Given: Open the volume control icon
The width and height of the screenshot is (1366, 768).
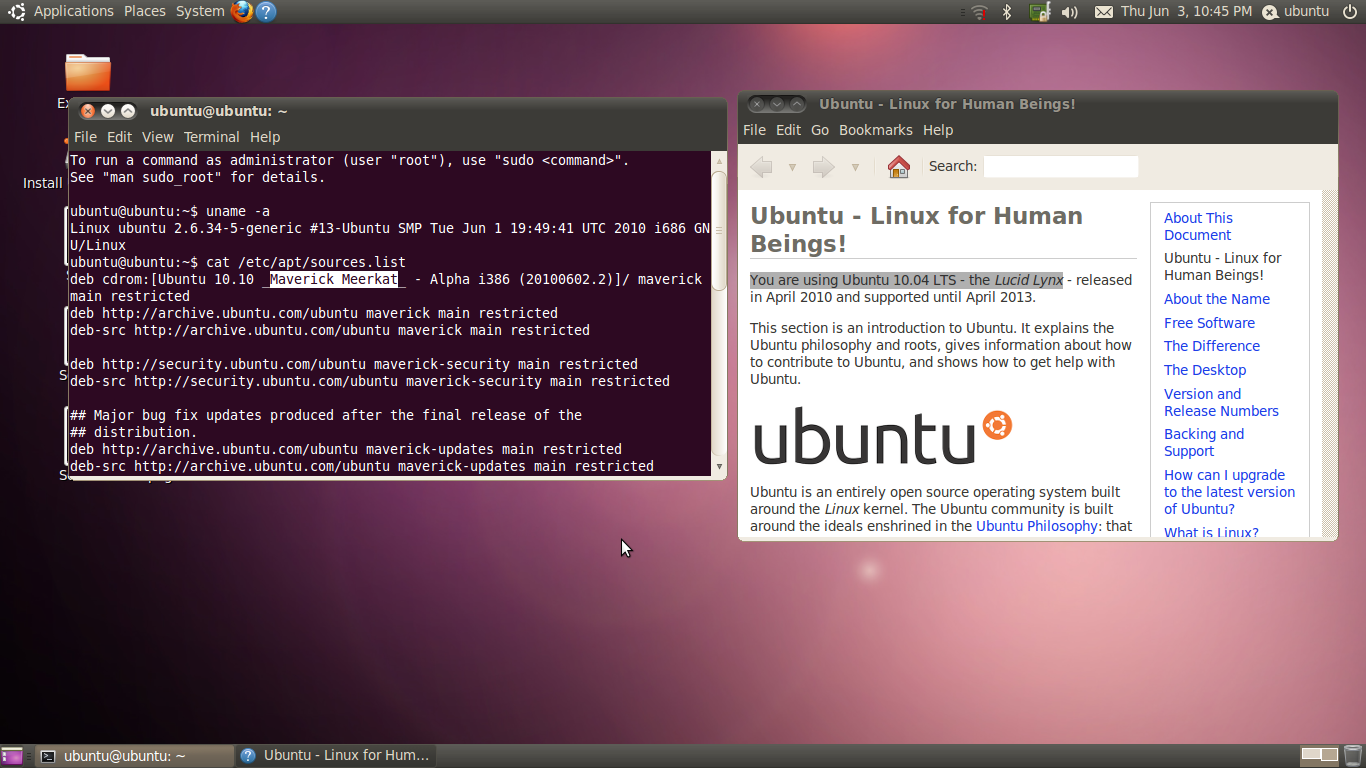Looking at the screenshot, I should 1069,11.
